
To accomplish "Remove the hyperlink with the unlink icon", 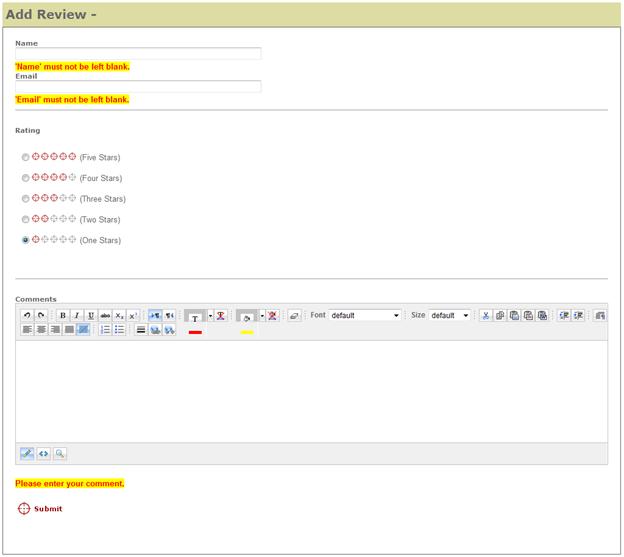I will click(x=169, y=329).
